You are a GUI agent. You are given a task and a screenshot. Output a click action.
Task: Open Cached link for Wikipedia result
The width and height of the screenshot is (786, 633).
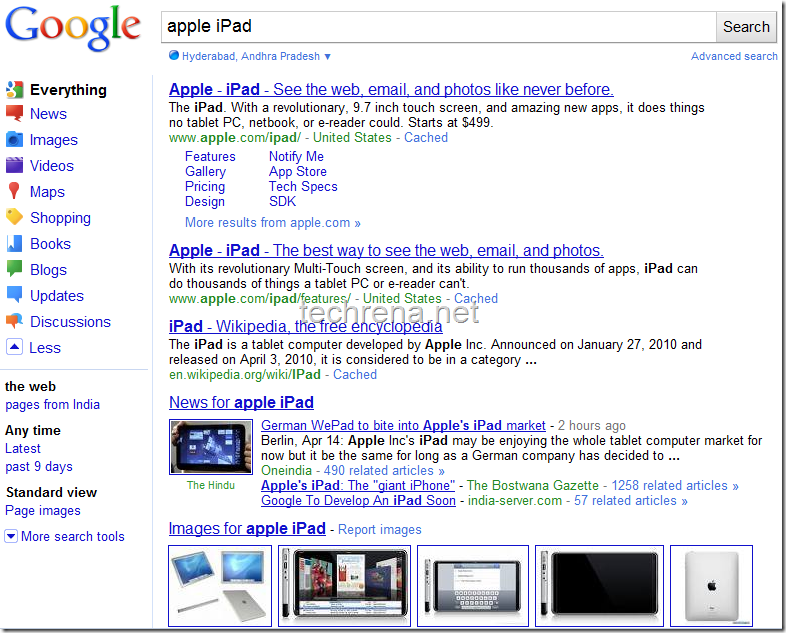(x=355, y=374)
